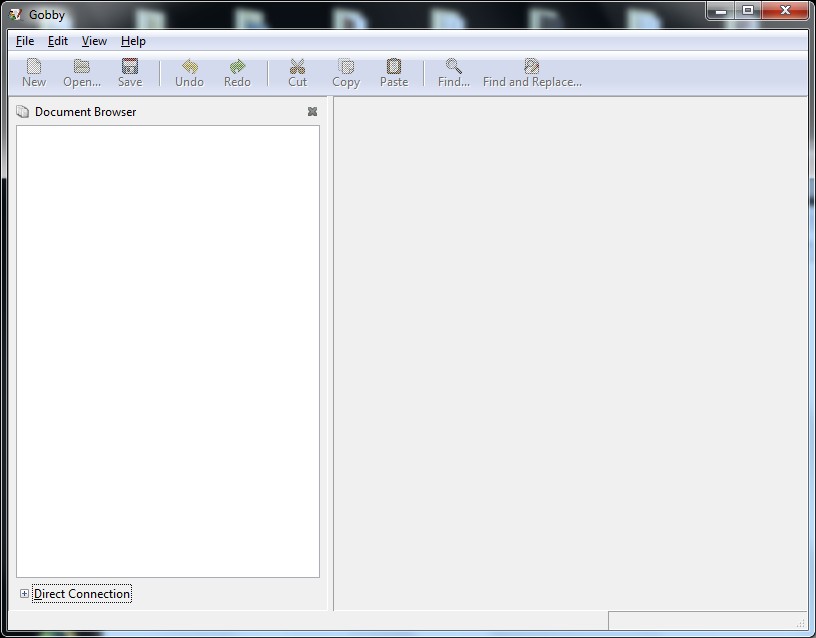This screenshot has width=816, height=638.
Task: Open the File menu
Action: [x=25, y=41]
